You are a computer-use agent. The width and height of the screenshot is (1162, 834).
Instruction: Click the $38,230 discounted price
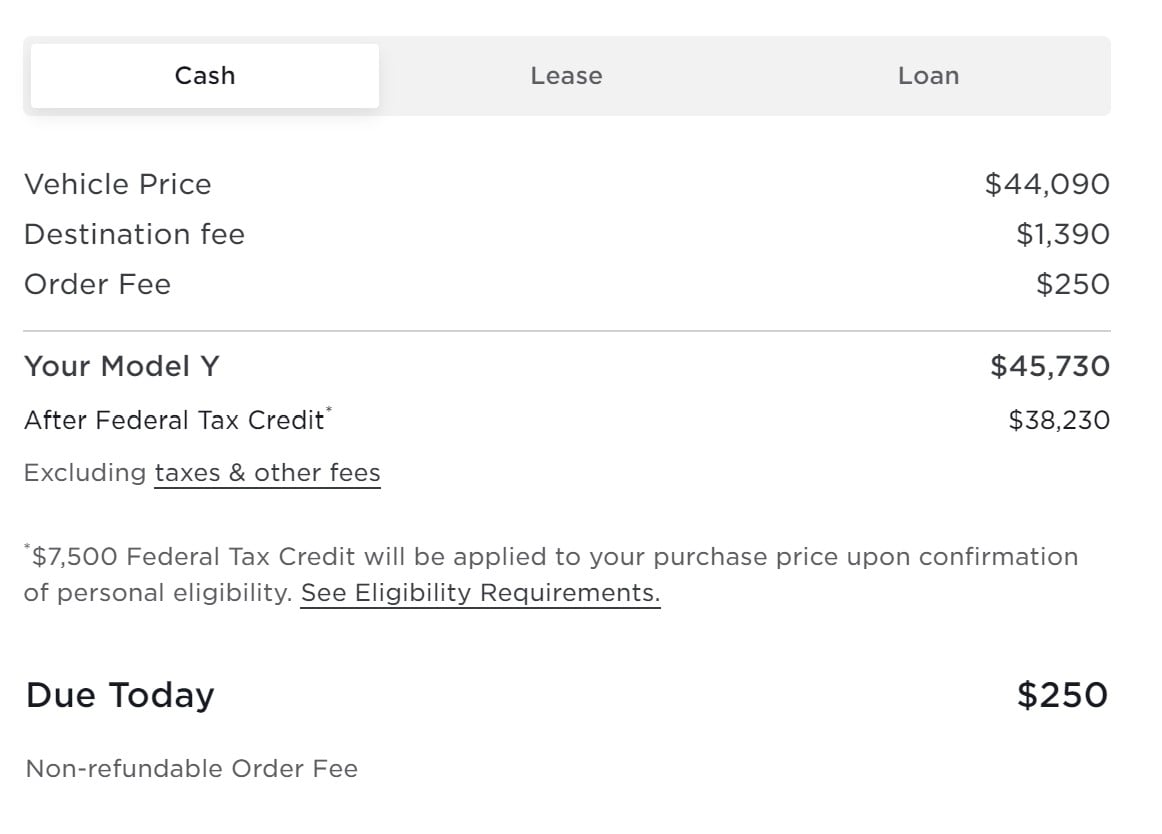click(1059, 419)
